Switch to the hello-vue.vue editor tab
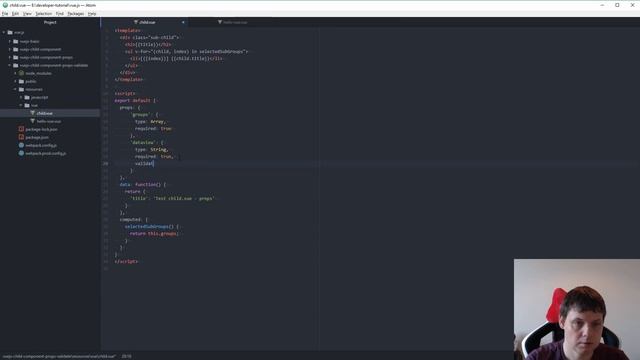640x360 pixels. (x=233, y=22)
